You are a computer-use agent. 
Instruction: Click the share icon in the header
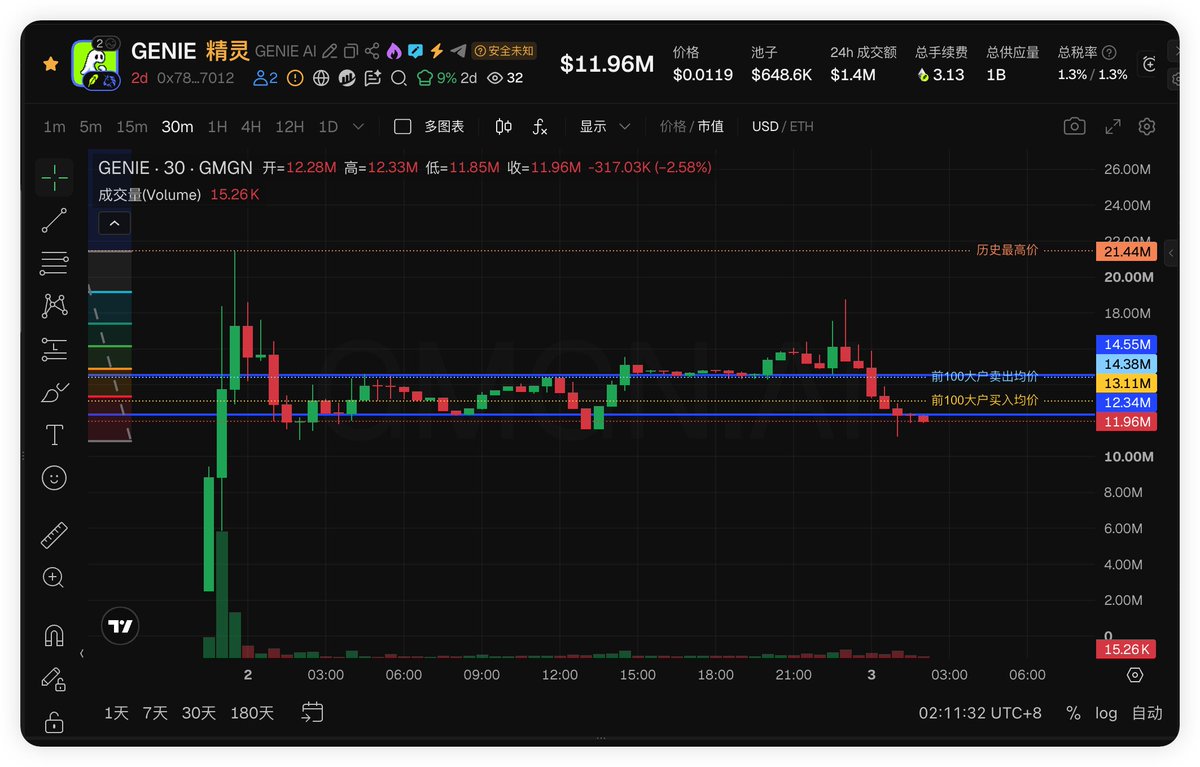(372, 51)
